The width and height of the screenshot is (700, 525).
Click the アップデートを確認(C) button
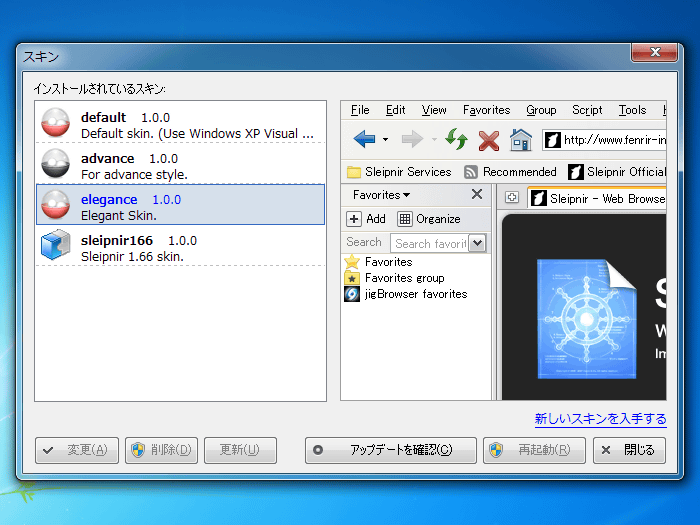coord(391,450)
